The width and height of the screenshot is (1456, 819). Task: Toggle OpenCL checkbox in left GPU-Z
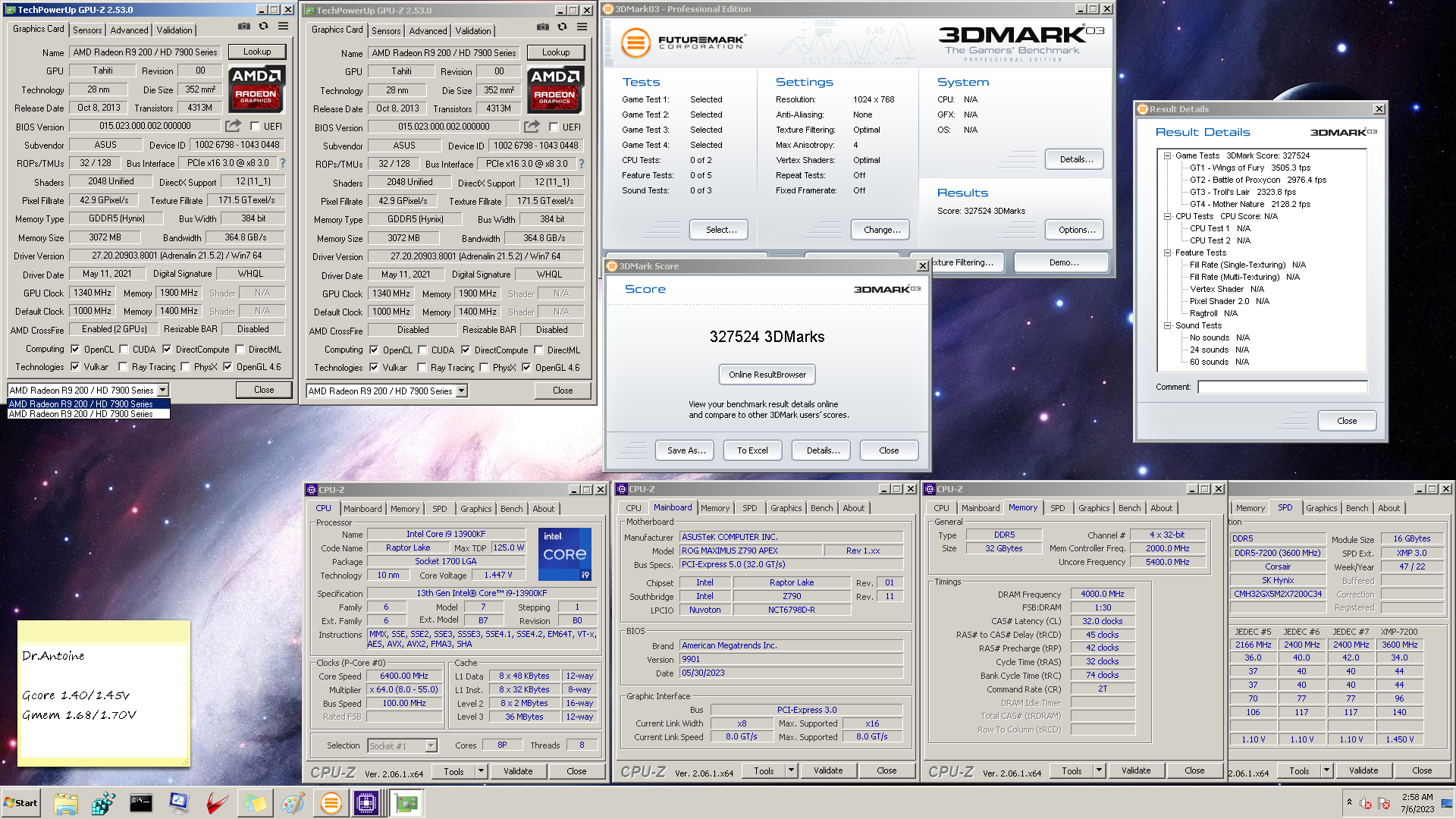(x=75, y=350)
